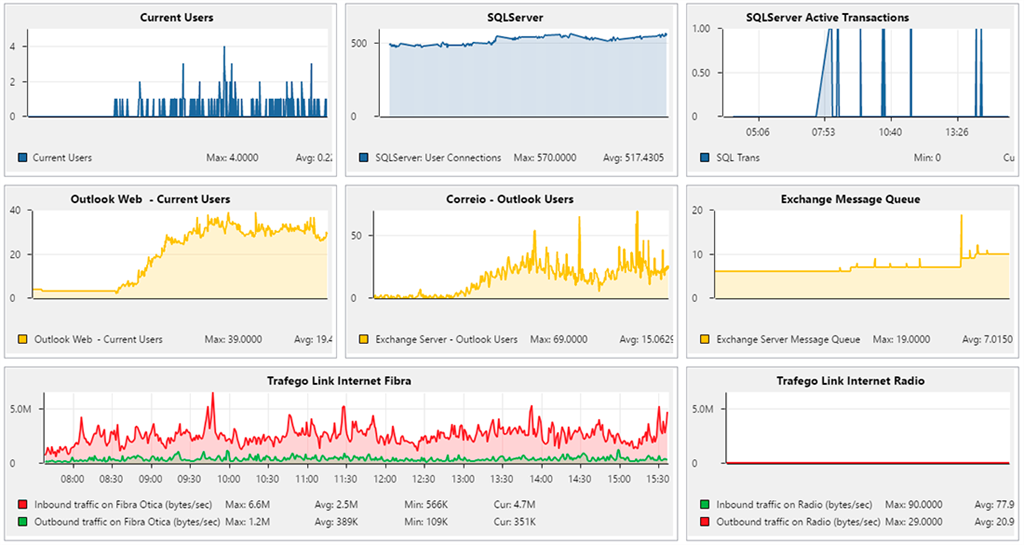The width and height of the screenshot is (1024, 545).
Task: Click 'Cur: 4.7M' inbound Fibra value
Action: 515,505
